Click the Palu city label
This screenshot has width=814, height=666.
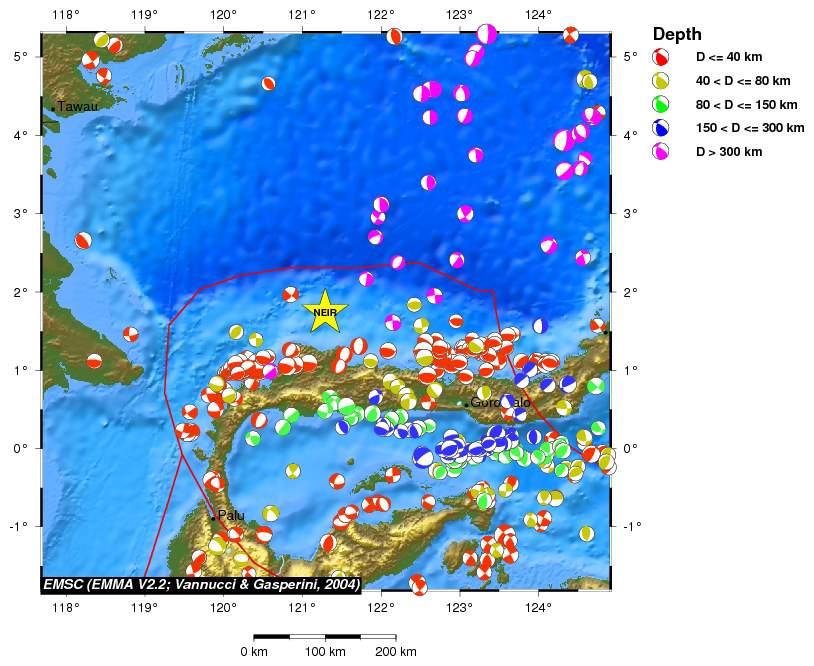[231, 516]
